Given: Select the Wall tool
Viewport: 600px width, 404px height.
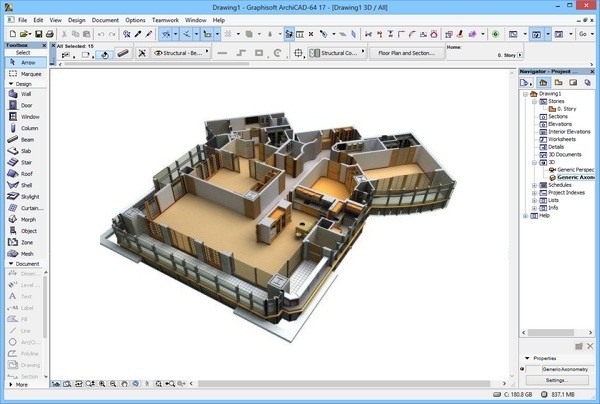Looking at the screenshot, I should [x=25, y=94].
